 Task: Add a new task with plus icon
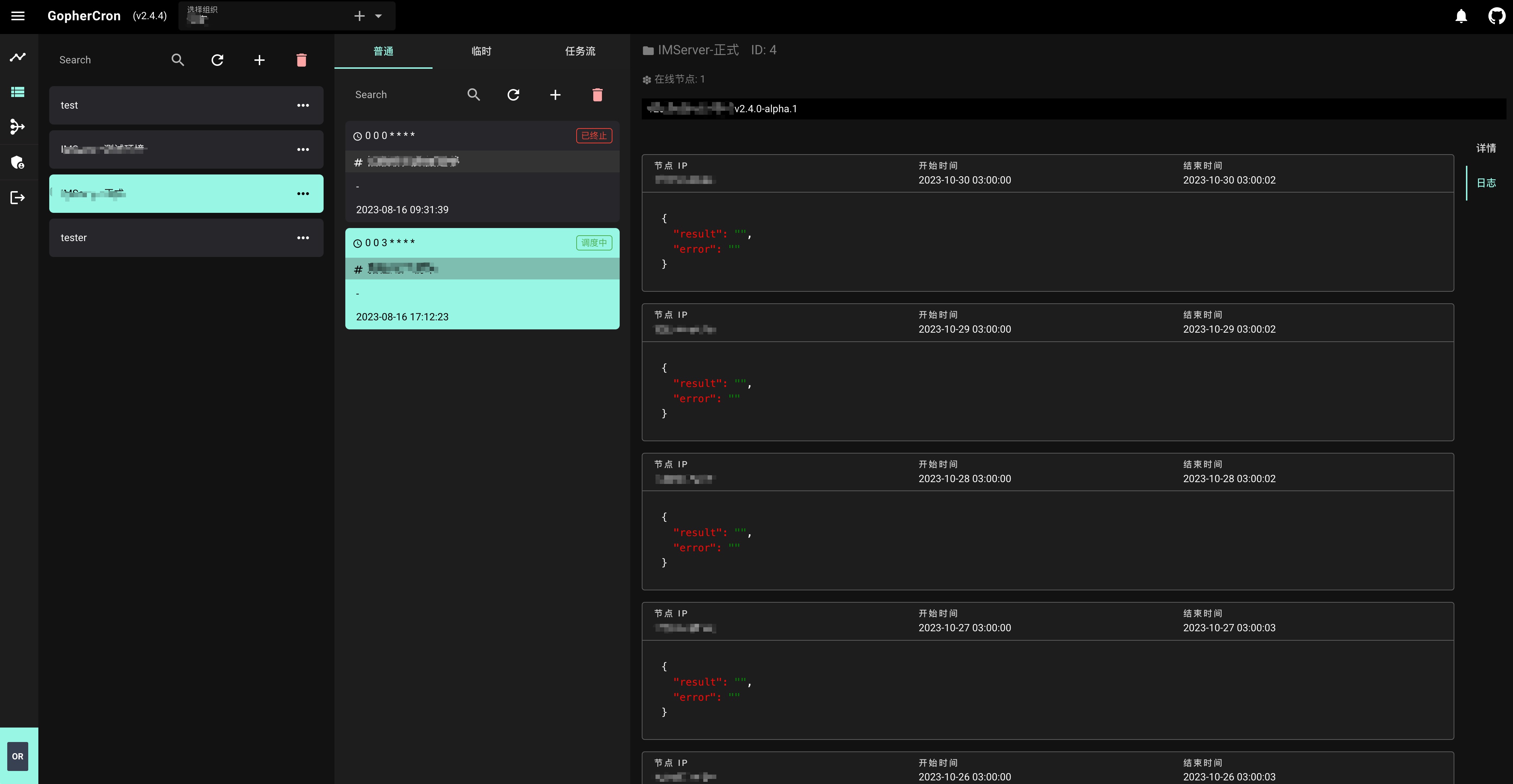pyautogui.click(x=555, y=94)
